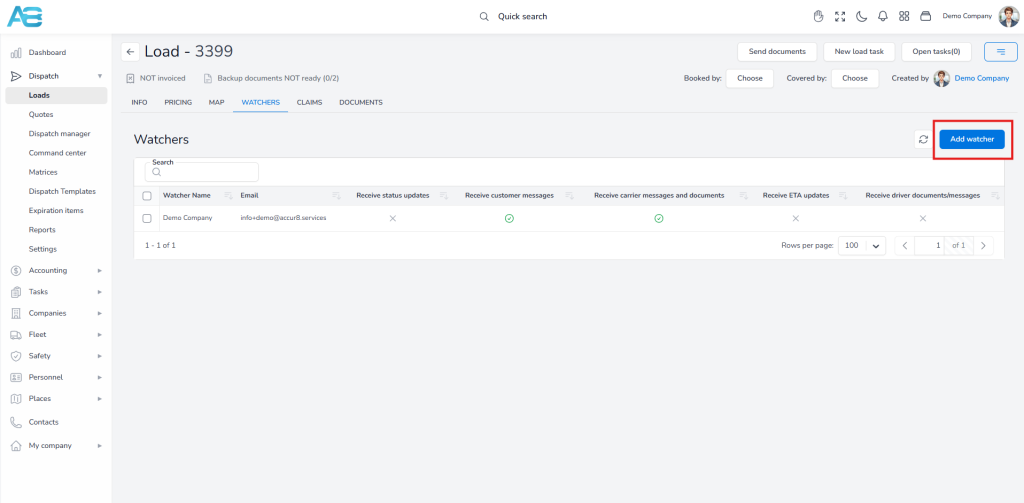Toggle customer messages check for Demo Company
Viewport: 1024px width, 503px height.
(x=509, y=218)
